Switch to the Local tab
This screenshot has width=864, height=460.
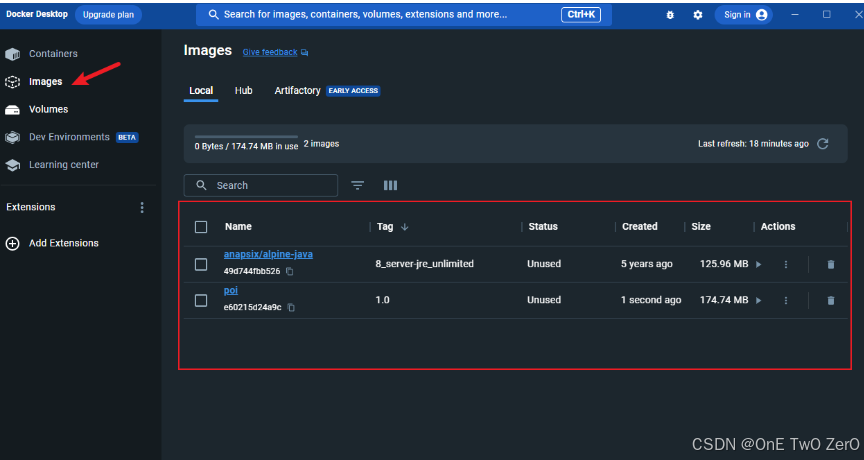201,90
